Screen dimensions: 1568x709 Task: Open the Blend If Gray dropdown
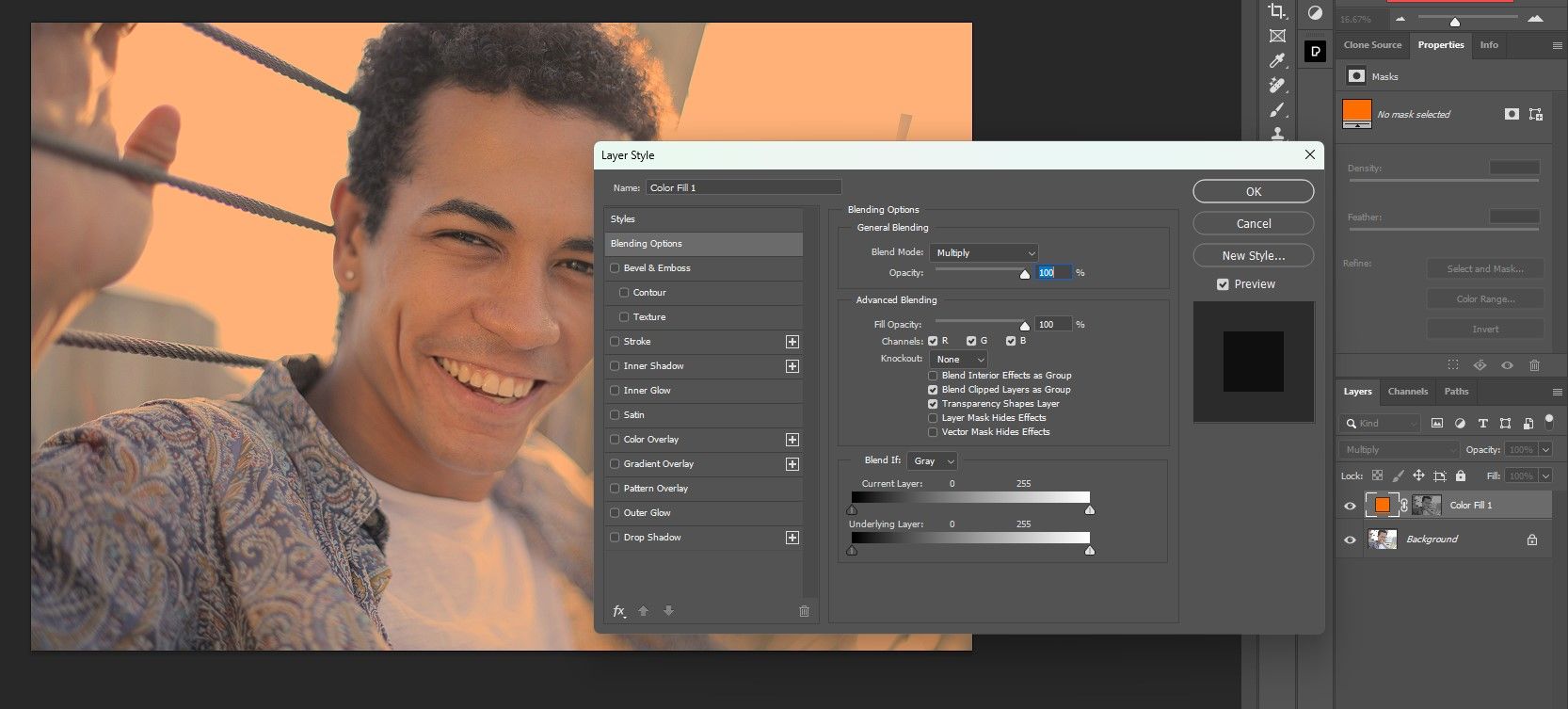(932, 460)
